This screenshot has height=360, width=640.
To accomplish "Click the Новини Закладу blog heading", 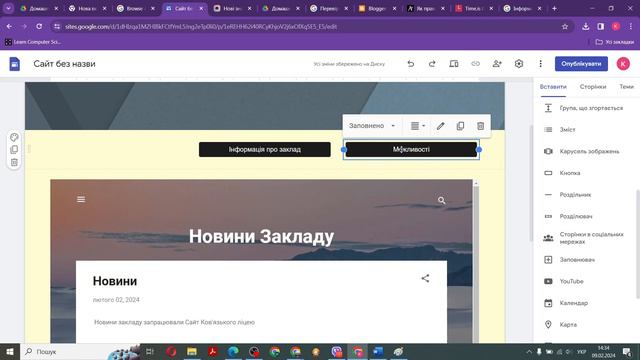I will (x=261, y=237).
